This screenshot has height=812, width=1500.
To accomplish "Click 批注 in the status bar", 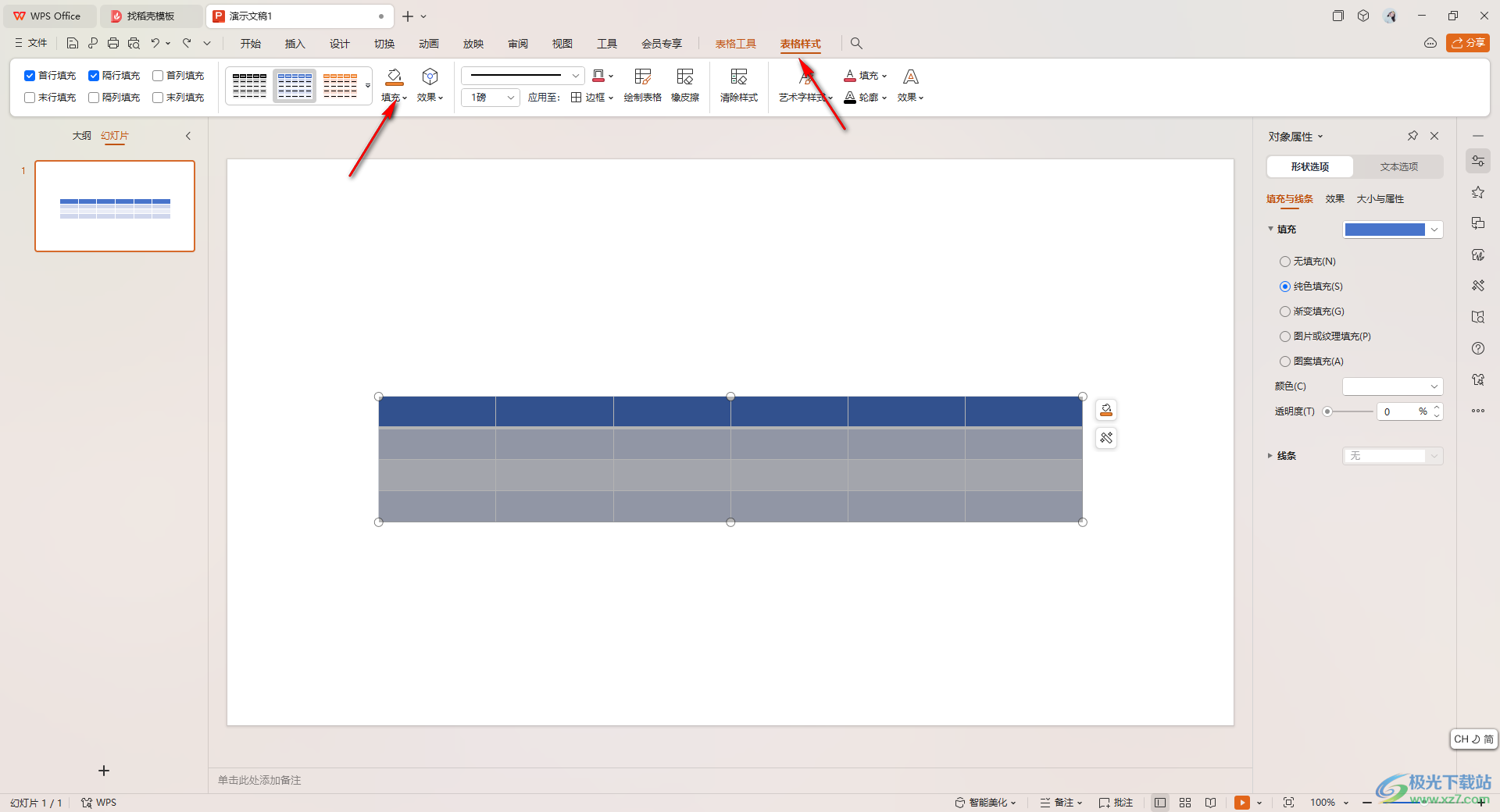I will coord(1116,803).
